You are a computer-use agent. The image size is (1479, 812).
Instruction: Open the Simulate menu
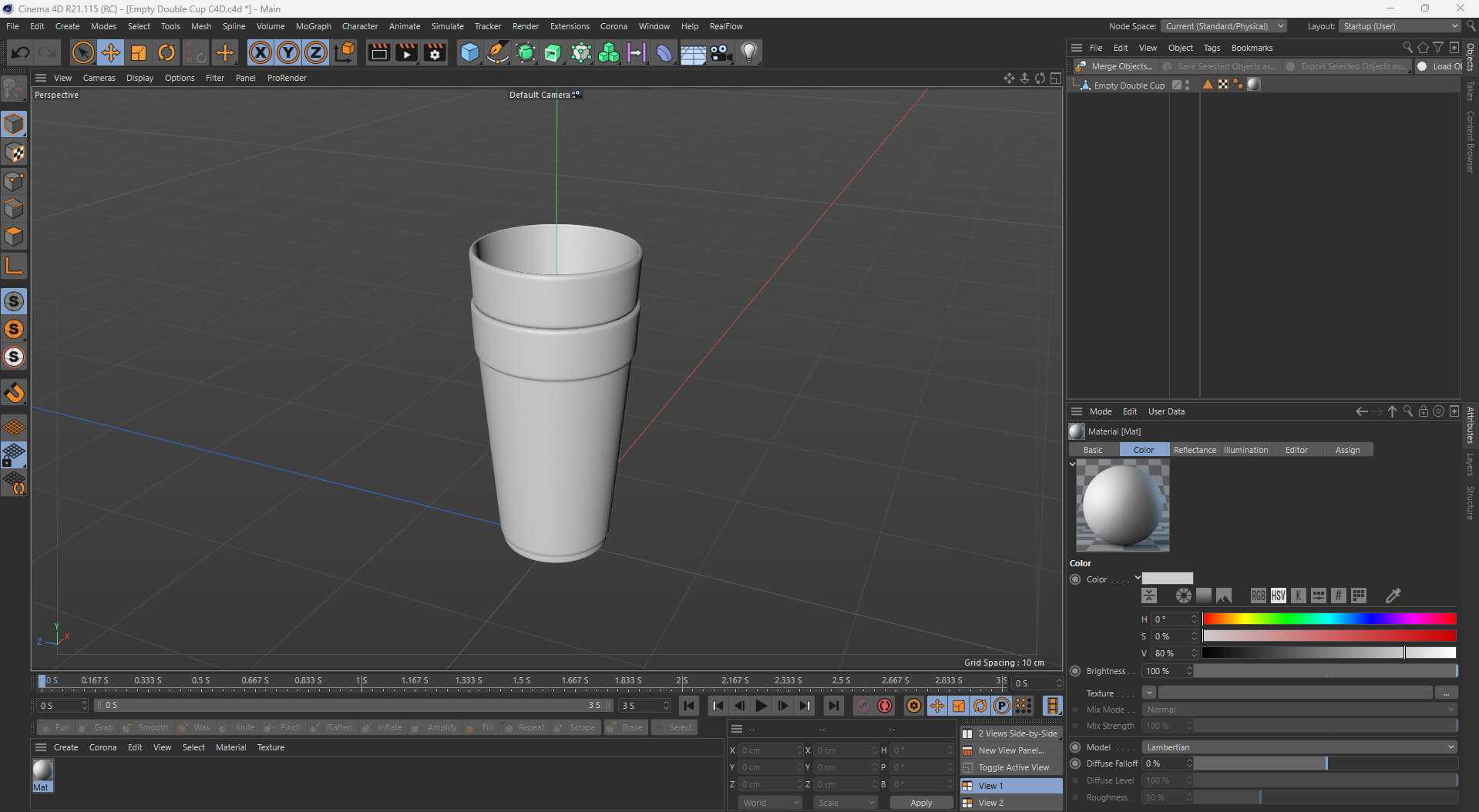coord(447,26)
